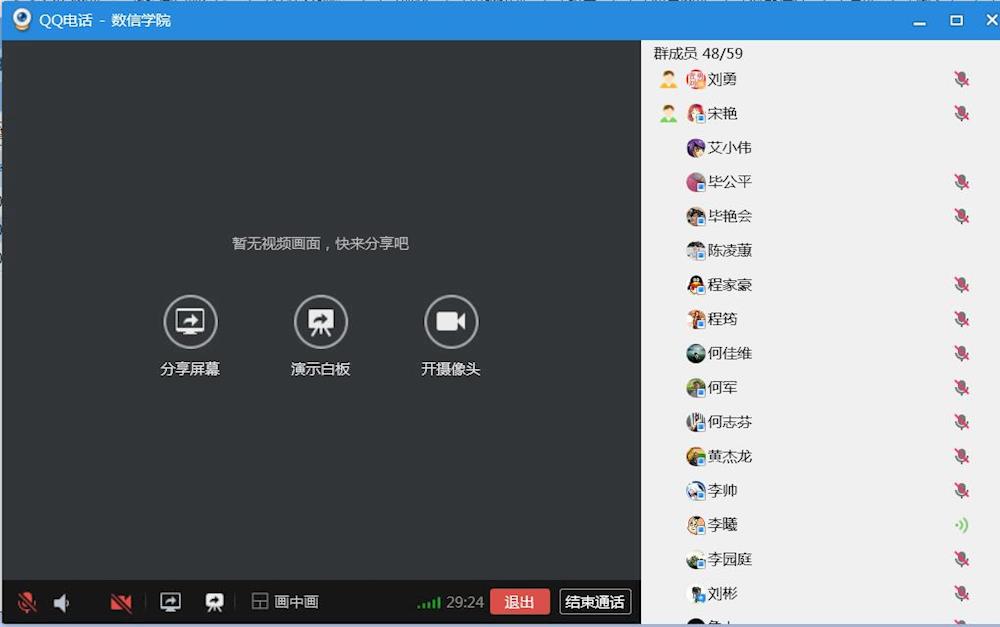Image resolution: width=1000 pixels, height=627 pixels.
Task: Click whiteboard icon in bottom toolbar
Action: (x=214, y=602)
